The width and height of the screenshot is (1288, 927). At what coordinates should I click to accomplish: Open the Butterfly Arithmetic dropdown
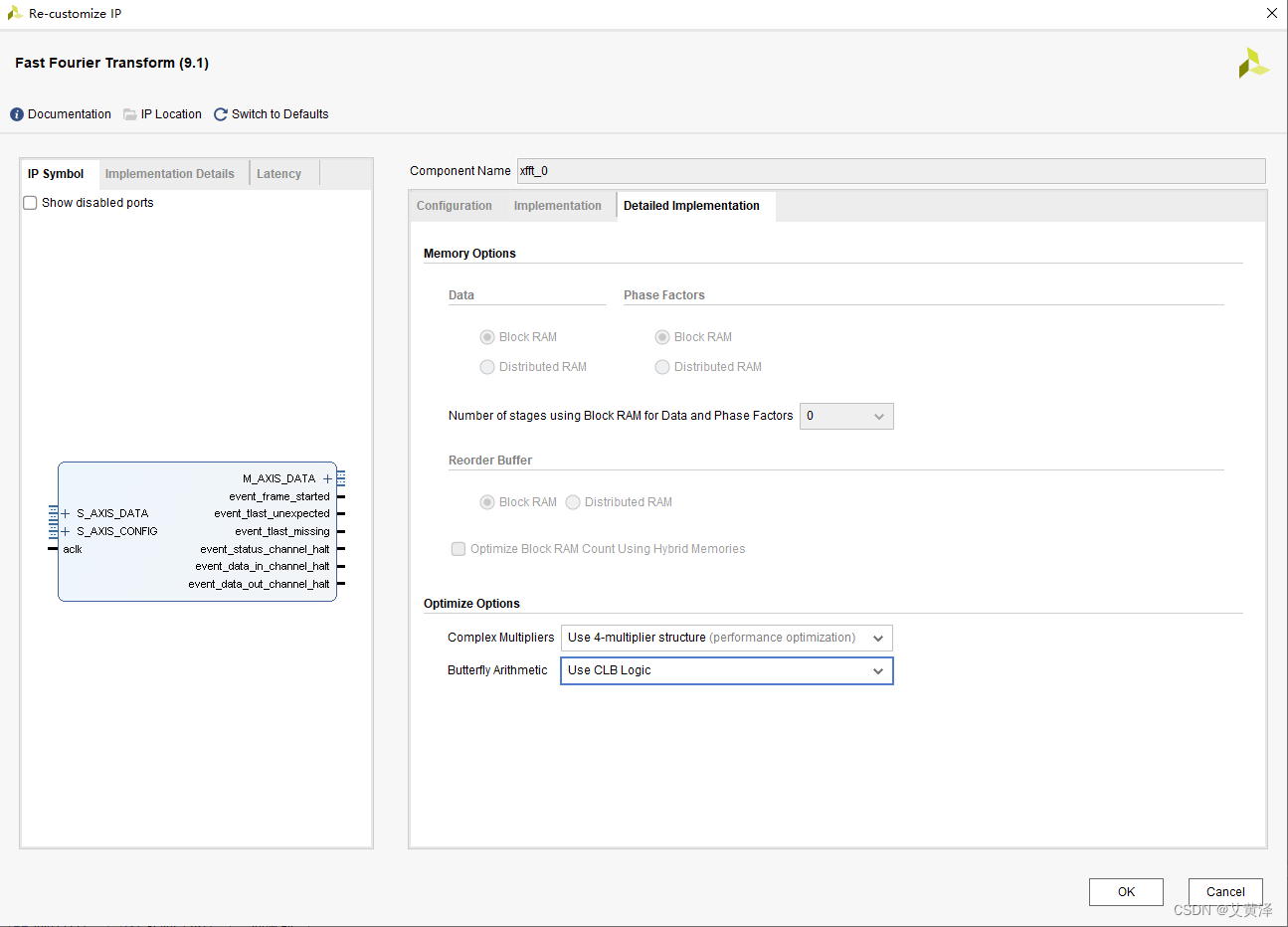click(x=727, y=671)
